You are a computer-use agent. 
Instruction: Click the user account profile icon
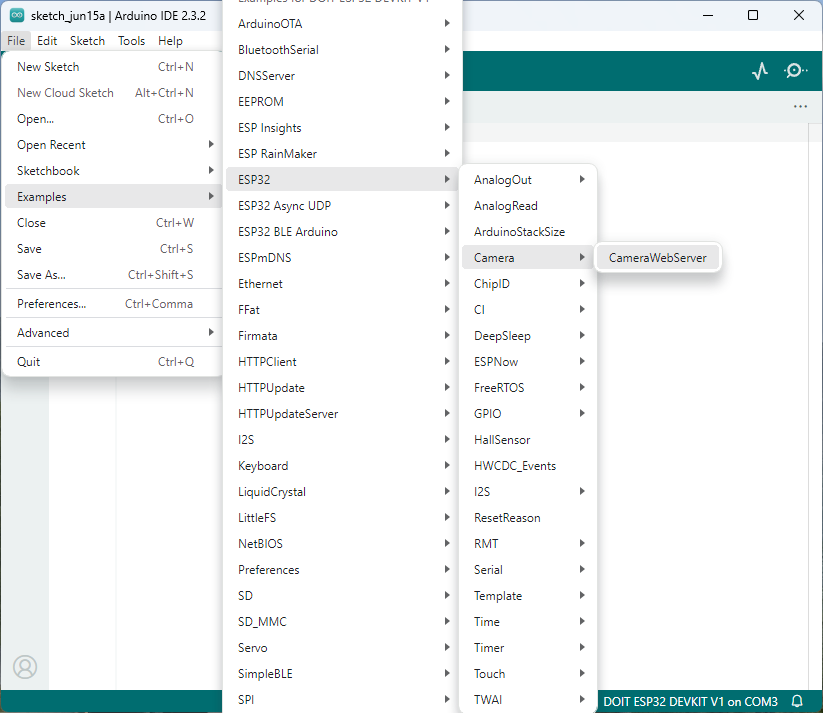click(25, 666)
